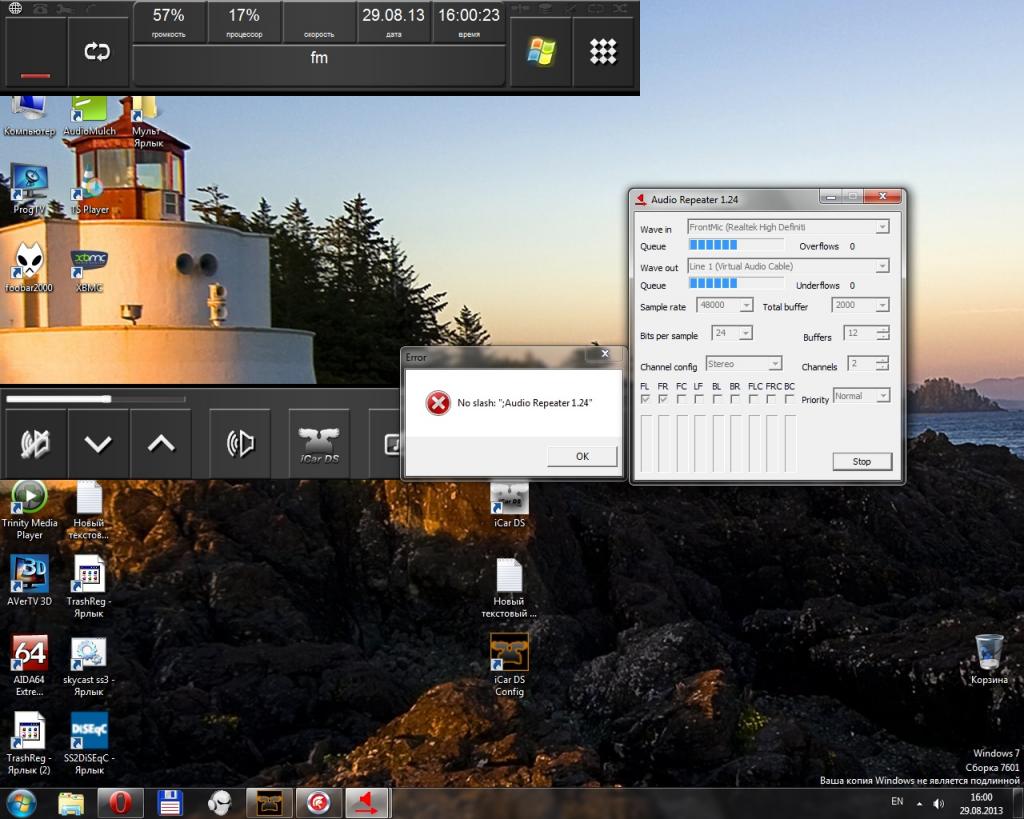The height and width of the screenshot is (819, 1024).
Task: Toggle the FL channel checkbox
Action: pyautogui.click(x=645, y=399)
